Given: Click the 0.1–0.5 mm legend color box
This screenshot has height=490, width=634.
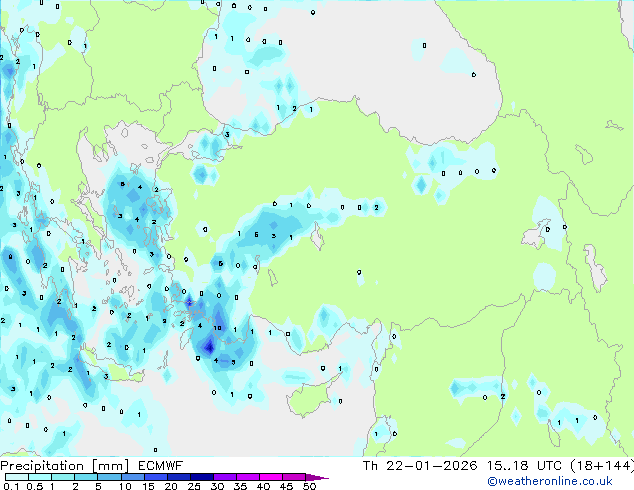Looking at the screenshot, I should (17, 477).
